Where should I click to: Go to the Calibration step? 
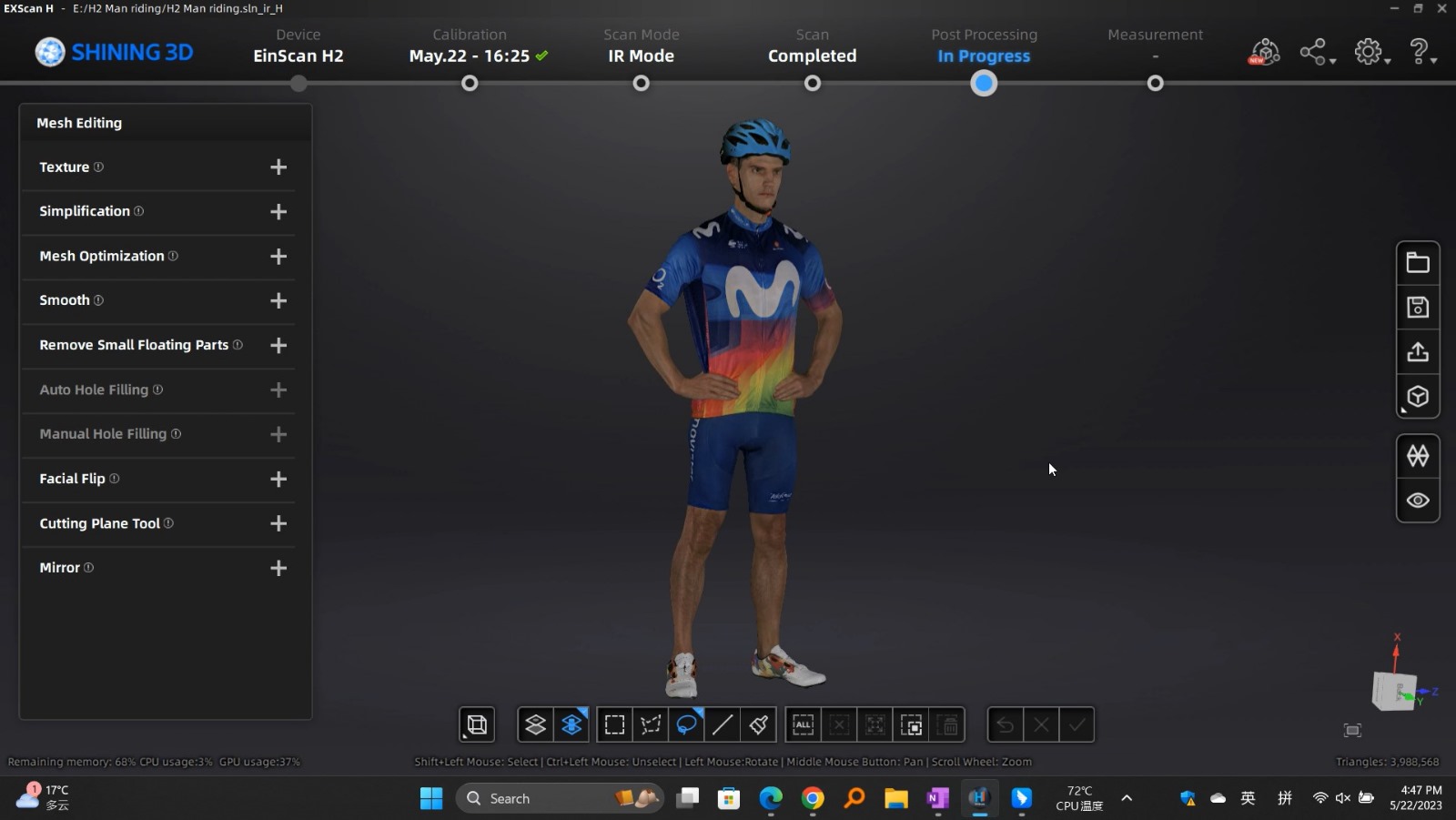[470, 46]
